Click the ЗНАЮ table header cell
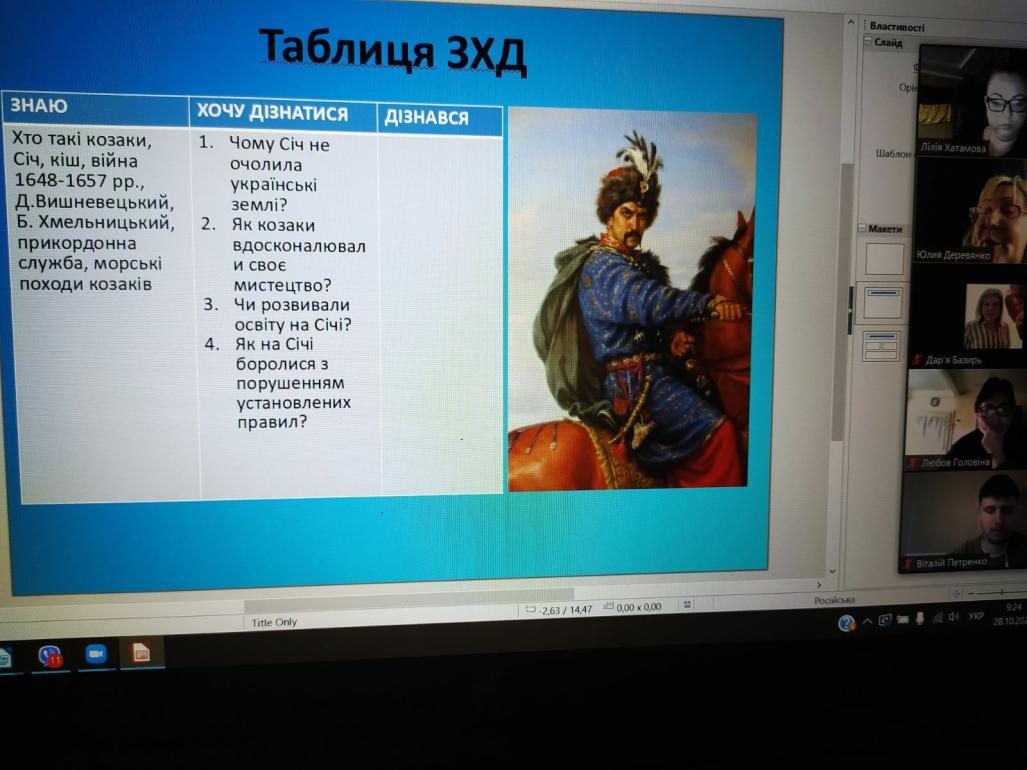This screenshot has width=1027, height=770. coord(96,107)
